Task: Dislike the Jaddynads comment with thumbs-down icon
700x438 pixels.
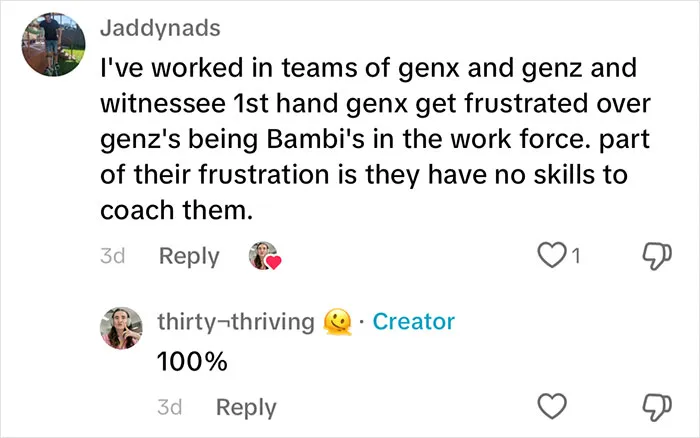Action: tap(656, 256)
